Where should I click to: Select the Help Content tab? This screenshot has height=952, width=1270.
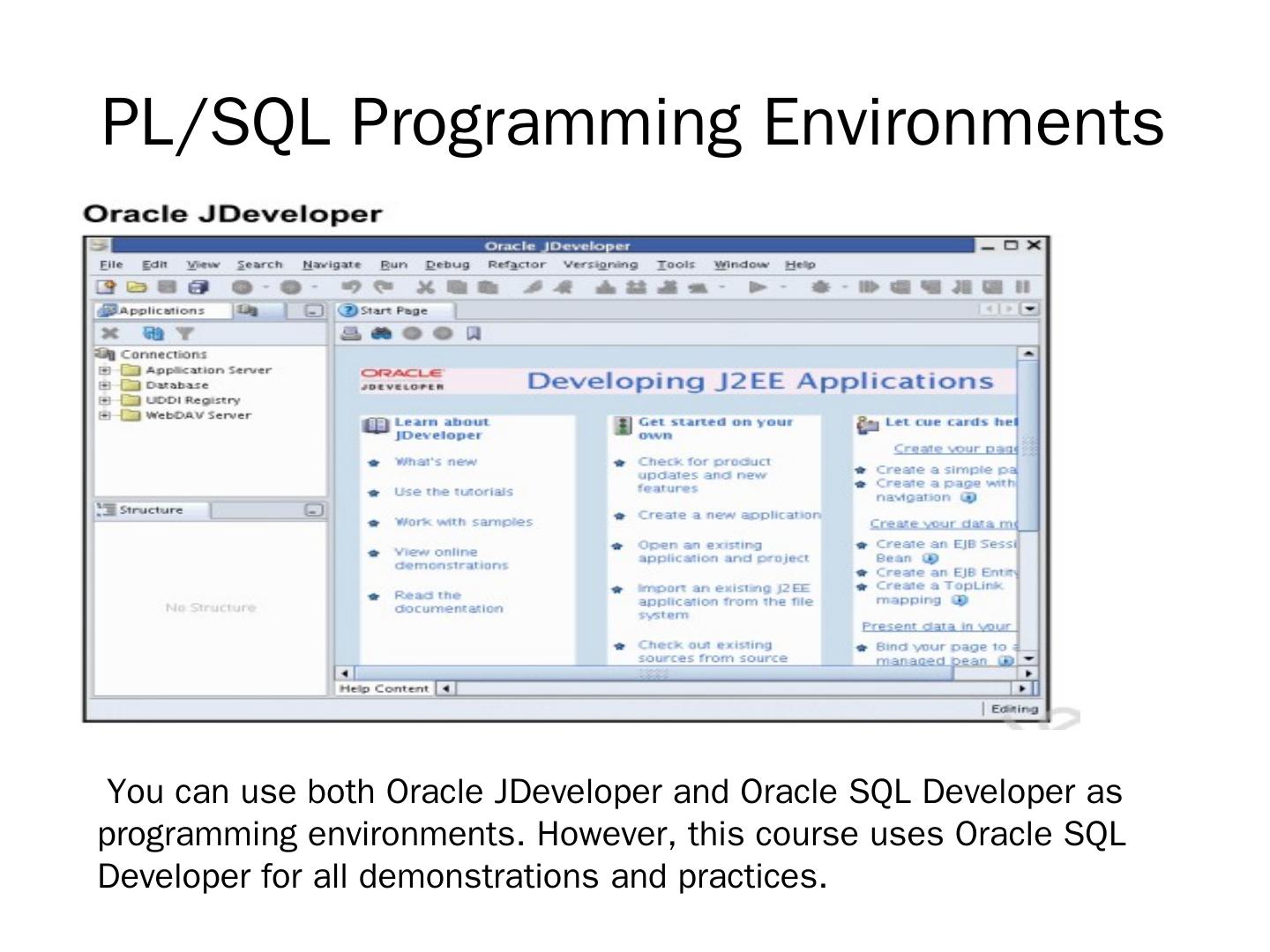[384, 688]
